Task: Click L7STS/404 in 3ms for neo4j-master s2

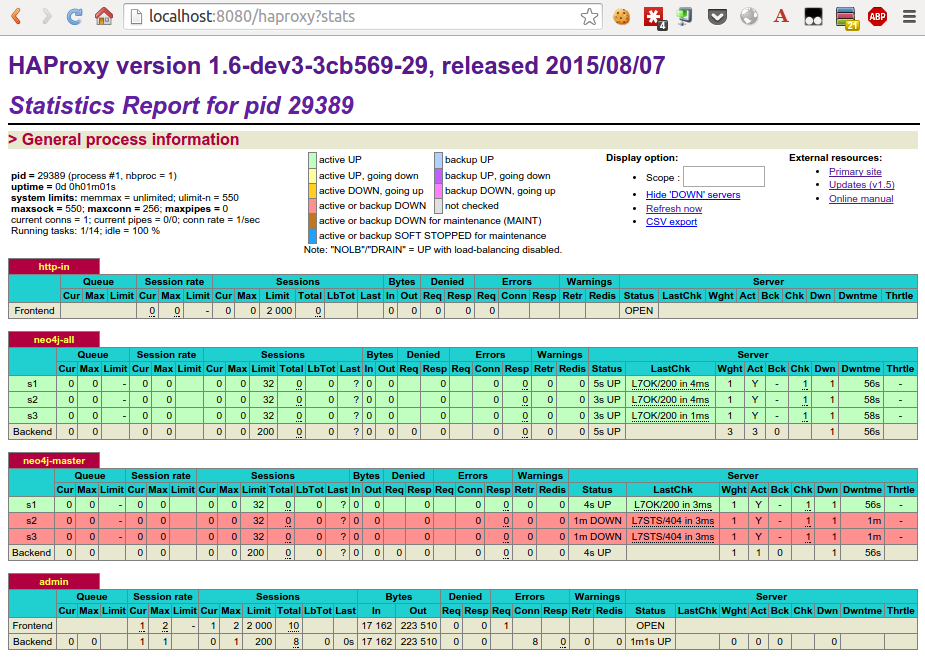Action: click(673, 521)
